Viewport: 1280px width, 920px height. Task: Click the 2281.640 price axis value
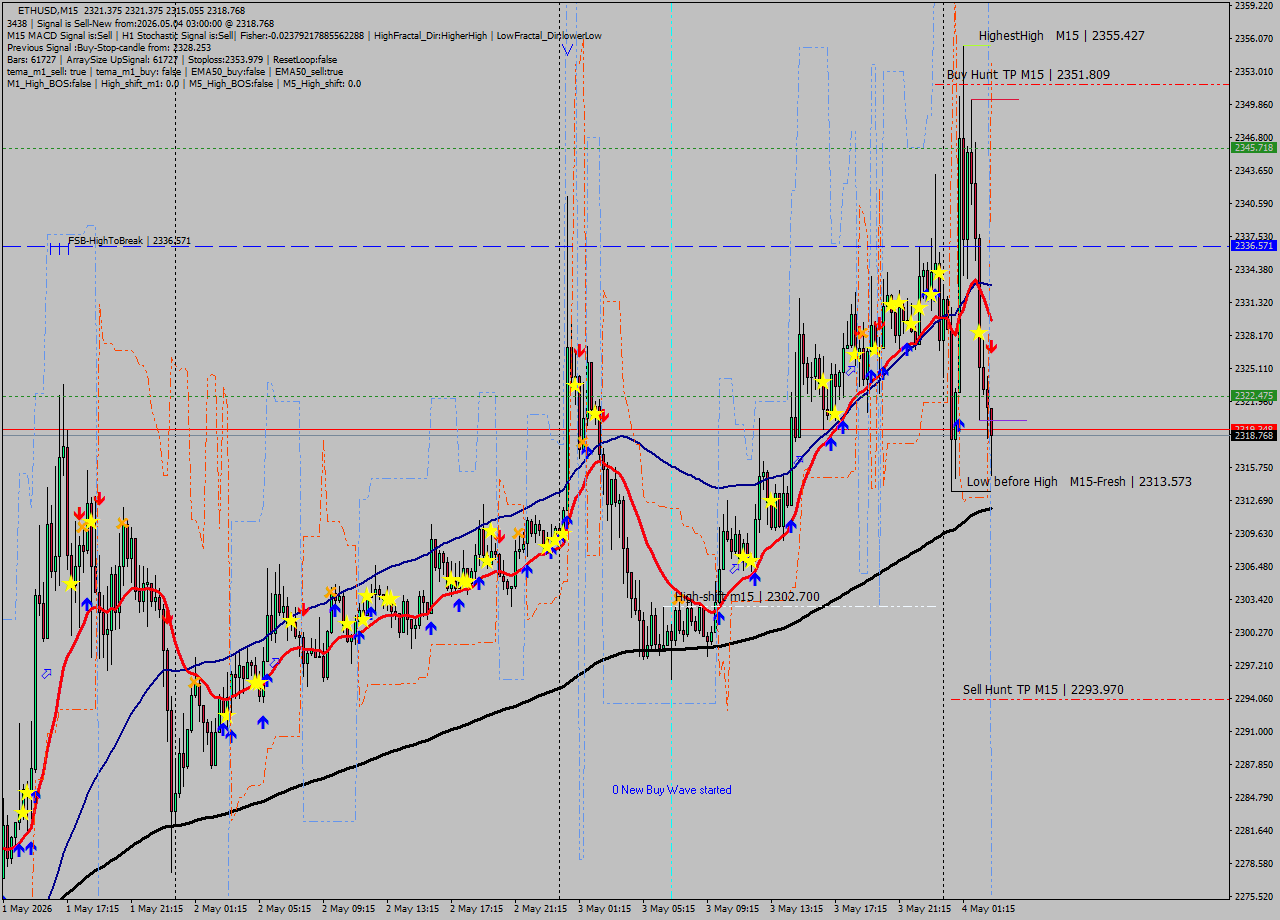tap(1254, 831)
